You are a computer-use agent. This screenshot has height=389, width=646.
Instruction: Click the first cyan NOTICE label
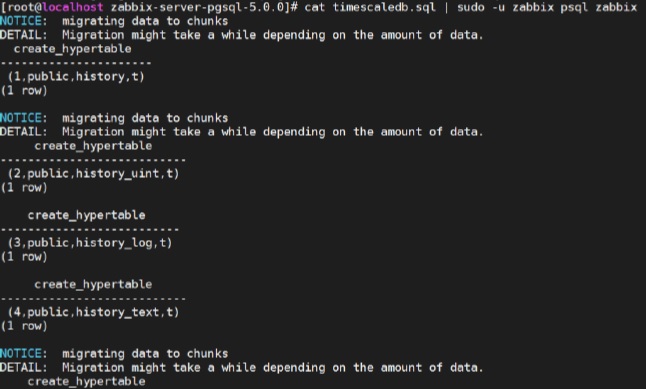(21, 21)
